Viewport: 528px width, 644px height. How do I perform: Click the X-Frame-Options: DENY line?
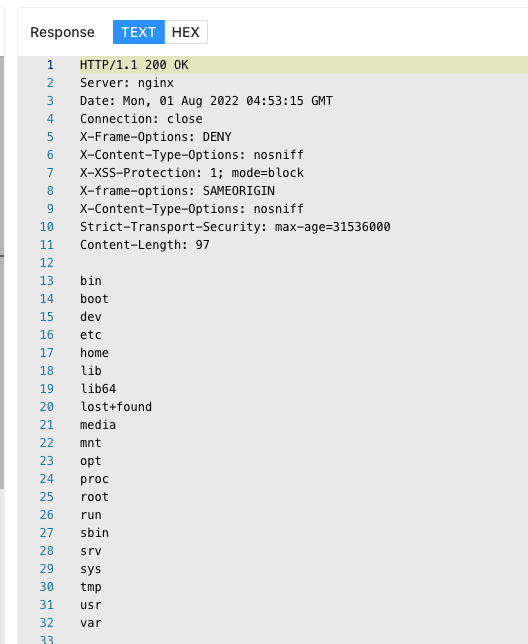click(156, 137)
